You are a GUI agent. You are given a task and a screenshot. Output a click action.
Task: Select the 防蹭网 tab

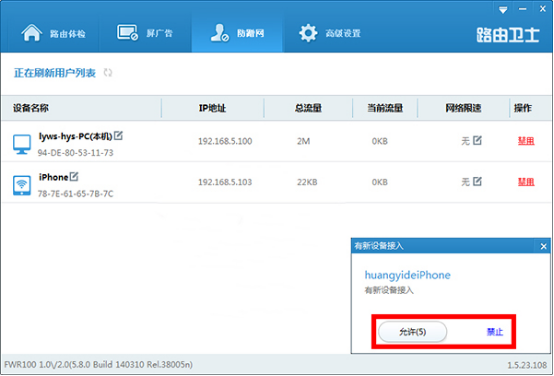point(237,34)
